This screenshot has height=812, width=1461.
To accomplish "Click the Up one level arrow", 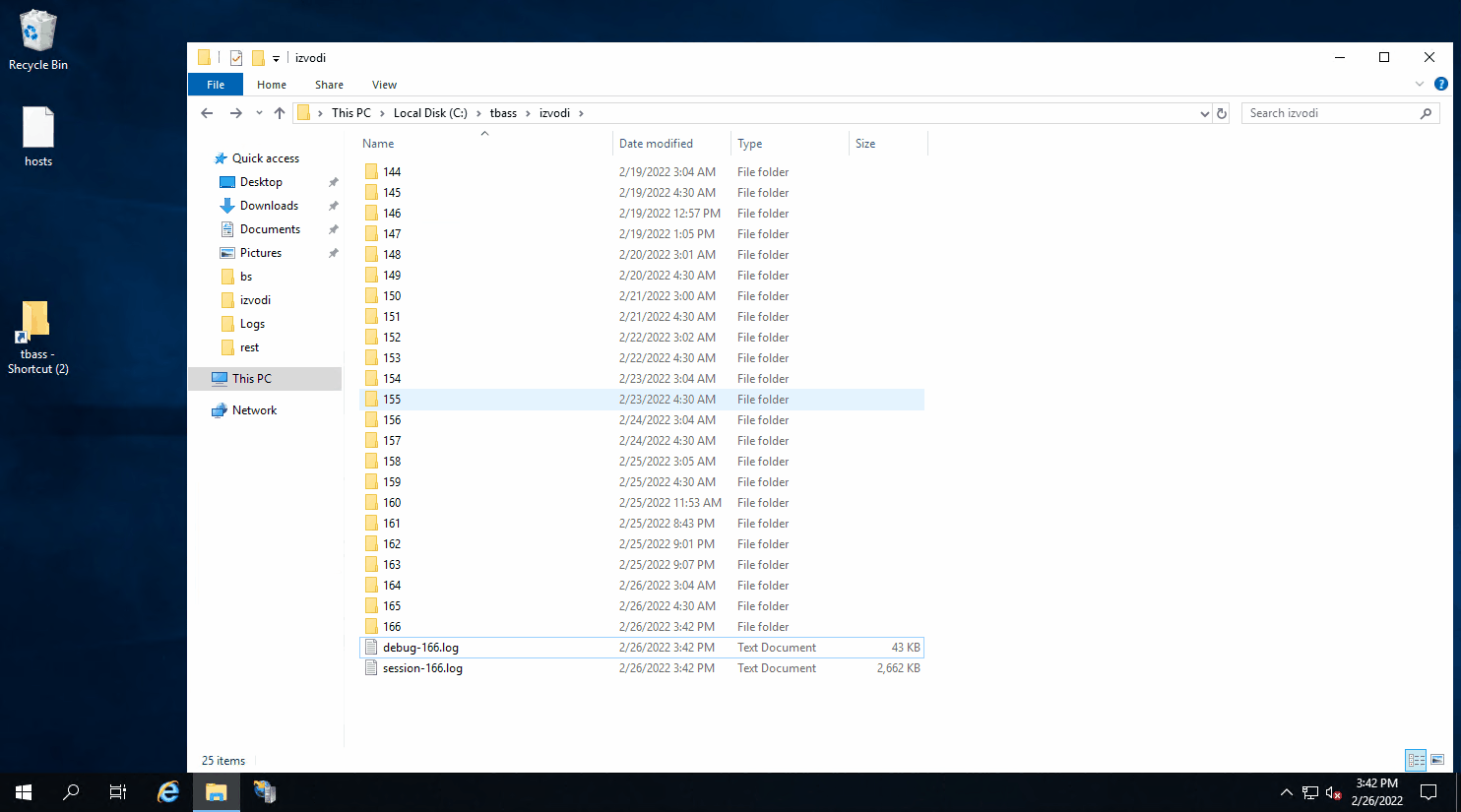I will (x=280, y=113).
